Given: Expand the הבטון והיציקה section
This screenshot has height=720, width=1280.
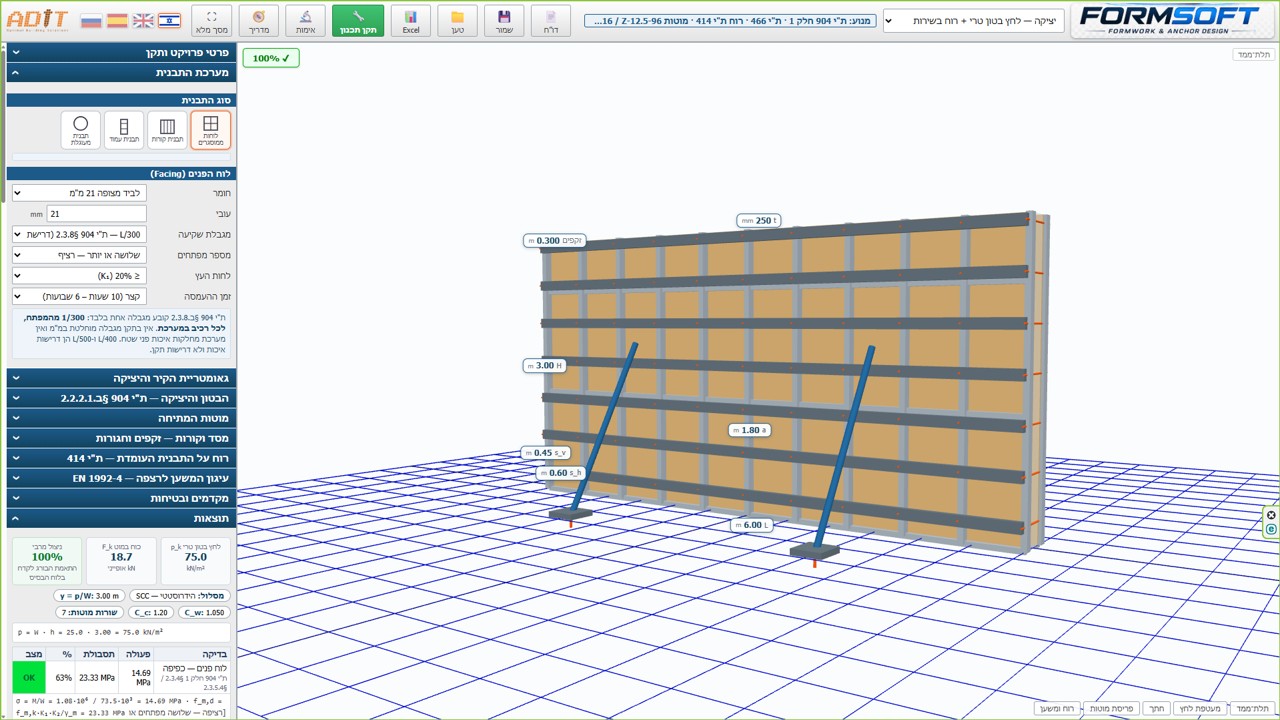Looking at the screenshot, I should [121, 398].
